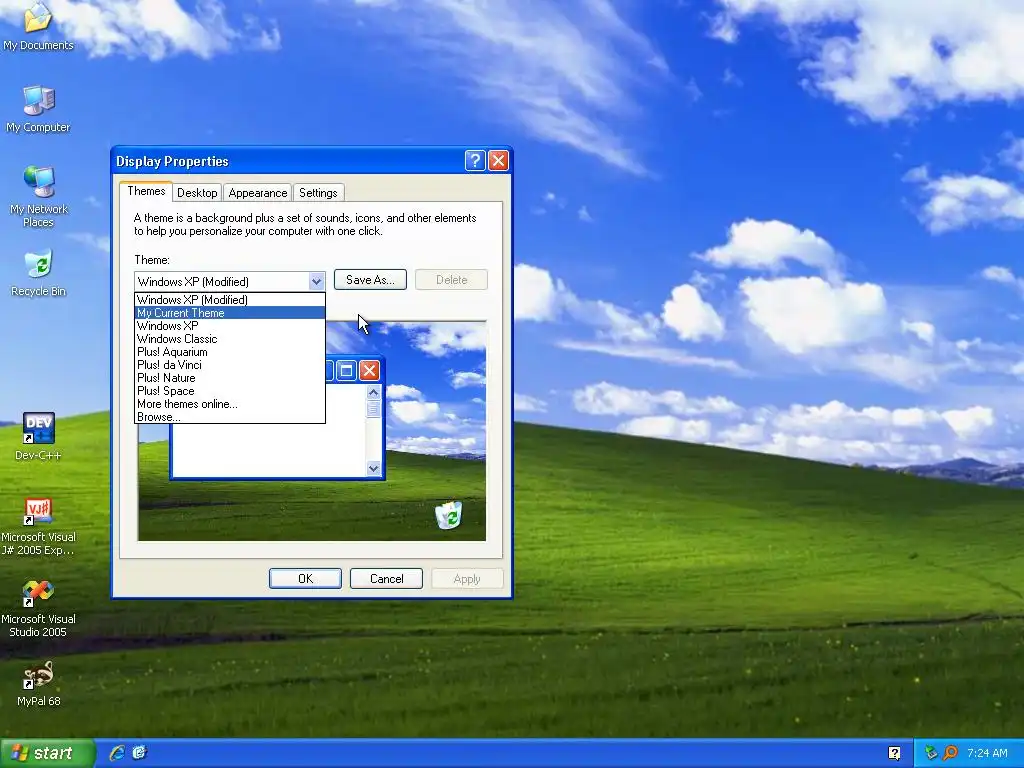Click preview window scrollbar down arrow
1024x768 pixels.
tap(374, 468)
